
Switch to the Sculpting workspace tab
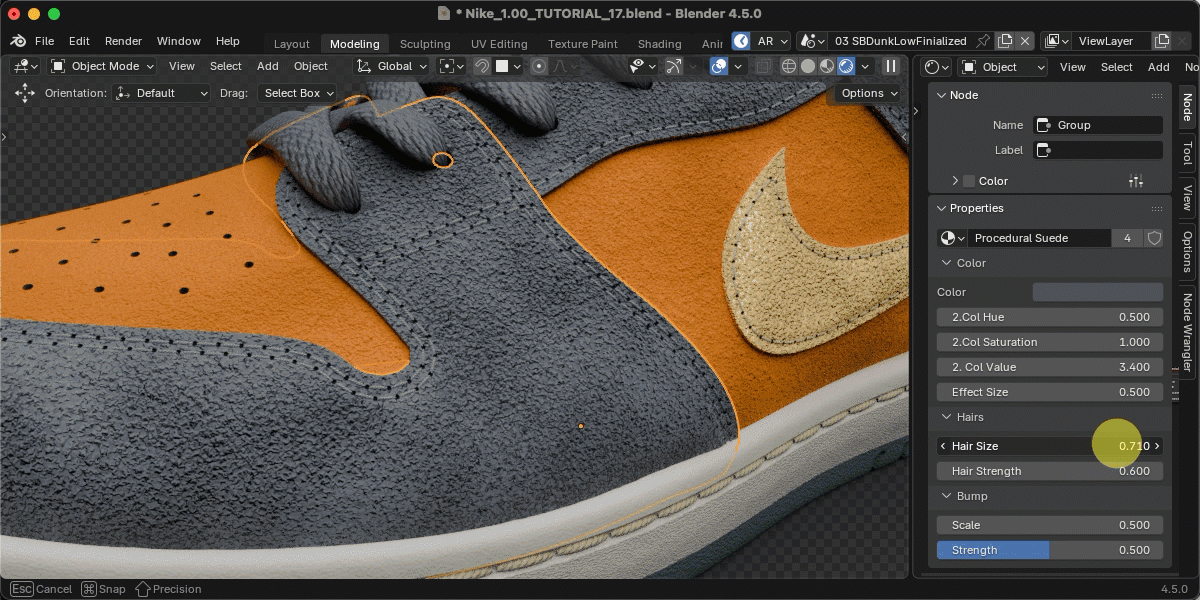tap(425, 44)
